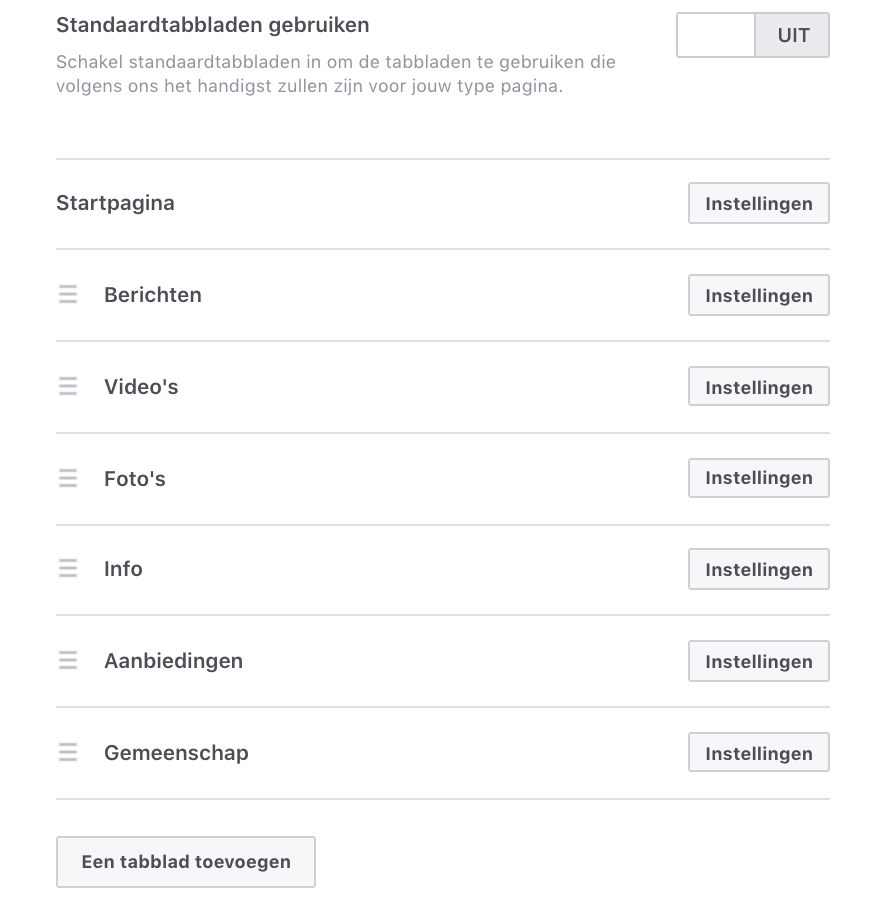884x908 pixels.
Task: Click the drag handle beside Info
Action: 68,568
